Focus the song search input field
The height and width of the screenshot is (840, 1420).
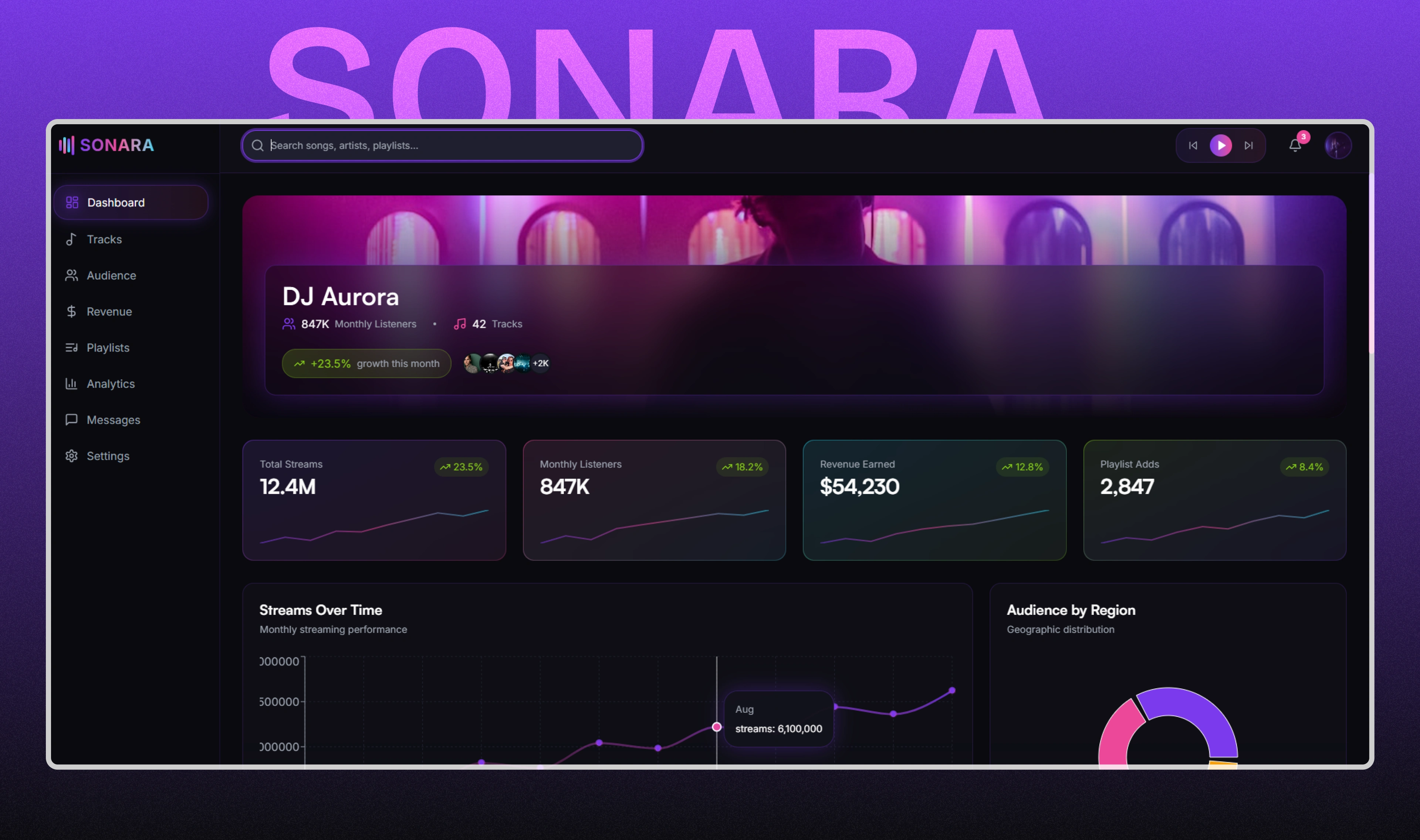tap(453, 145)
